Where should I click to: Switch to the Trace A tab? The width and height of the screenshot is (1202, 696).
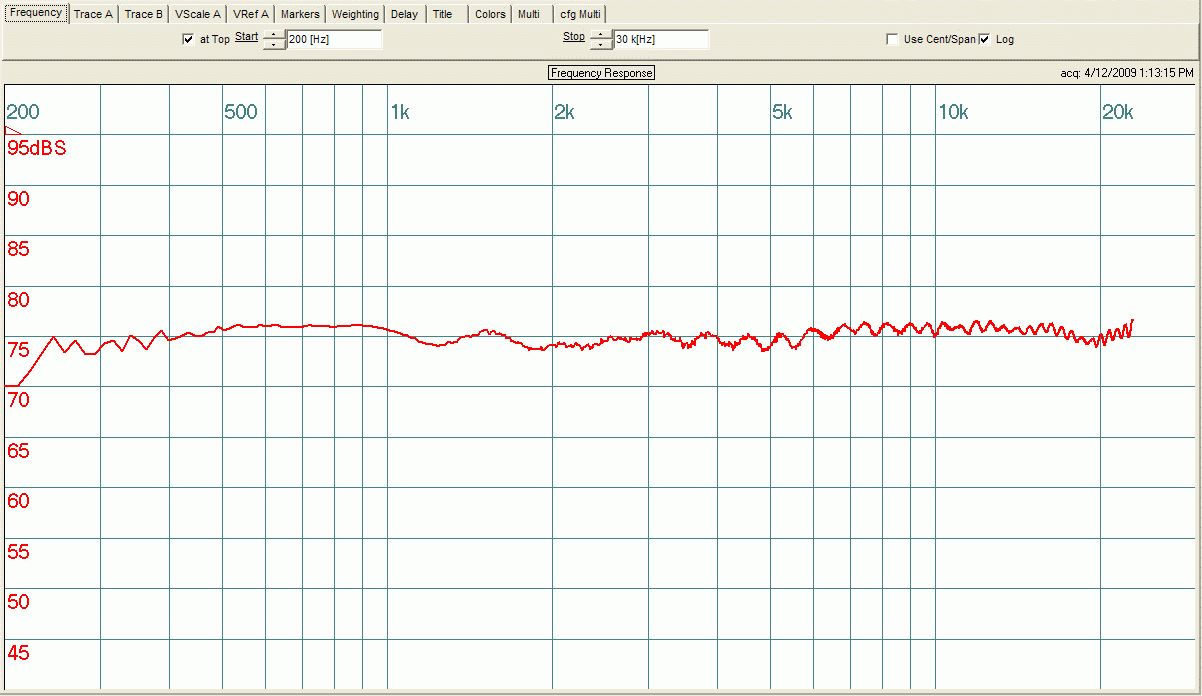(93, 14)
